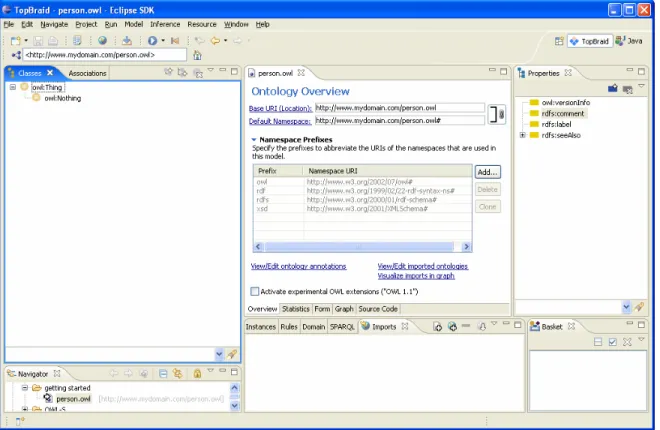Open the New wizard dropdown arrow
Viewport: 660px width, 430px height.
point(26,41)
